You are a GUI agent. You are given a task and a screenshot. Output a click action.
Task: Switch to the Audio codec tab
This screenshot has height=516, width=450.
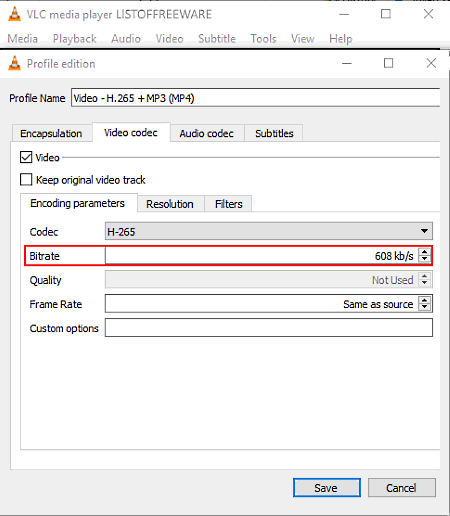coord(207,133)
